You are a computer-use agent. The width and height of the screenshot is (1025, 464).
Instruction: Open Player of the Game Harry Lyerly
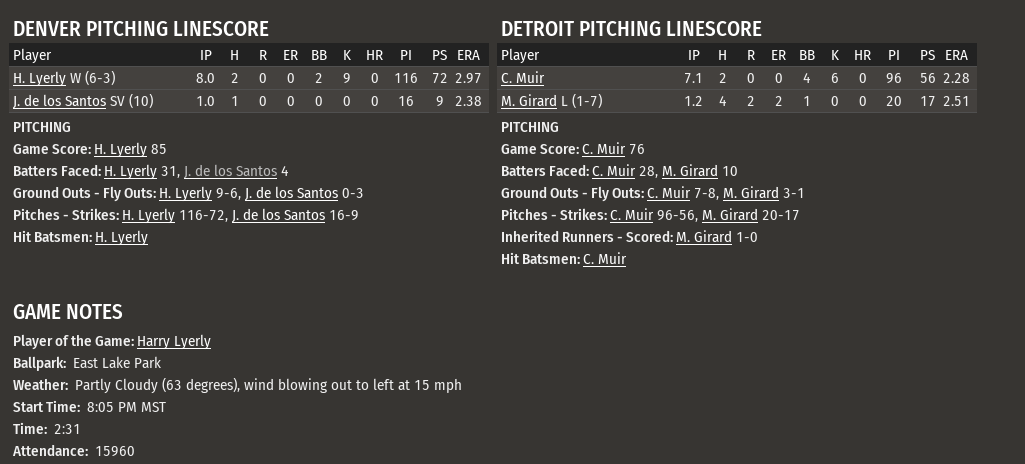174,341
